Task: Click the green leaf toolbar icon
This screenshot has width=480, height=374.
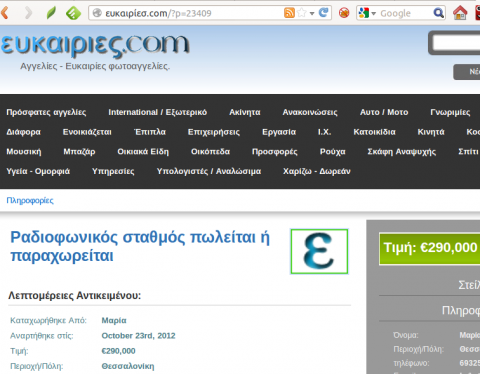Action: [x=51, y=13]
